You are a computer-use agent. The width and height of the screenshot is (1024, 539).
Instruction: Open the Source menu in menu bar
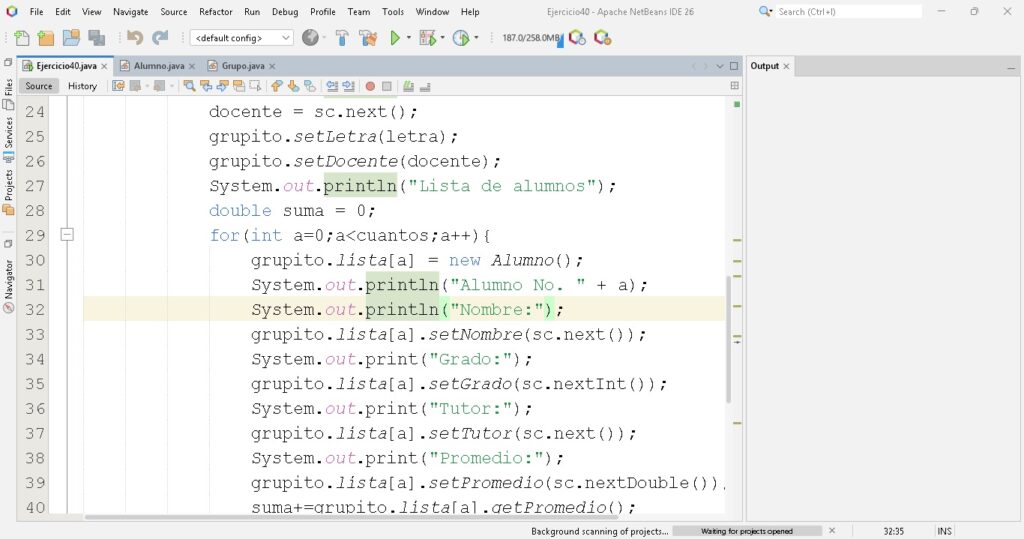tap(174, 12)
